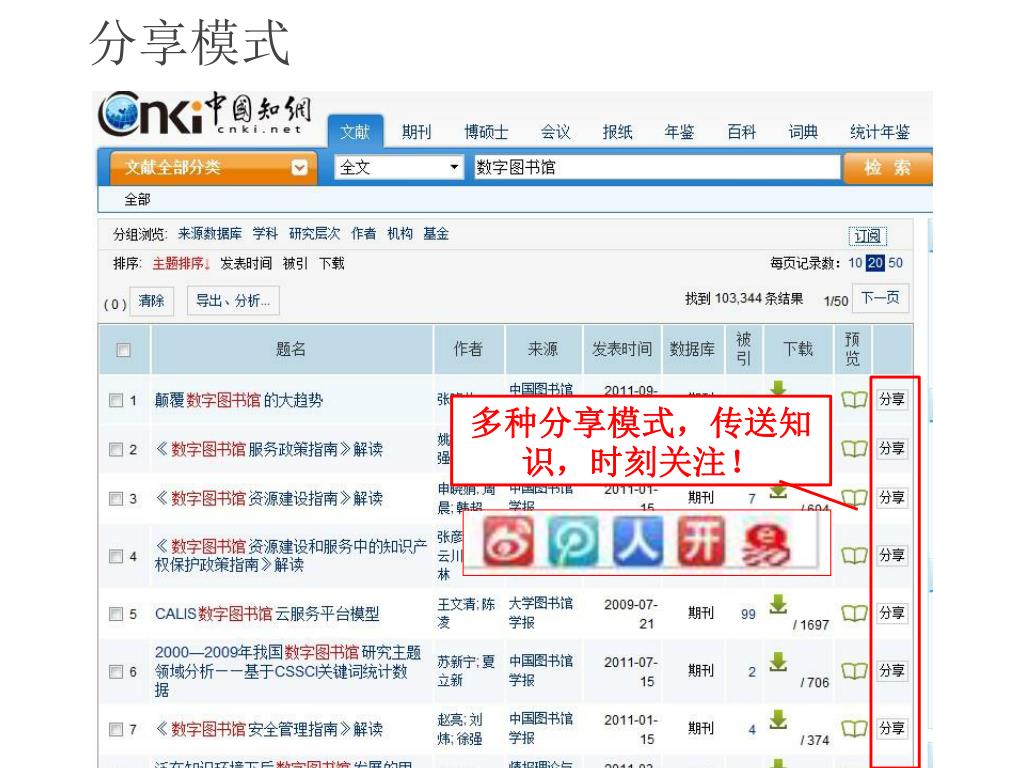The width and height of the screenshot is (1024, 768).
Task: Check the box for result 5
Action: point(116,614)
